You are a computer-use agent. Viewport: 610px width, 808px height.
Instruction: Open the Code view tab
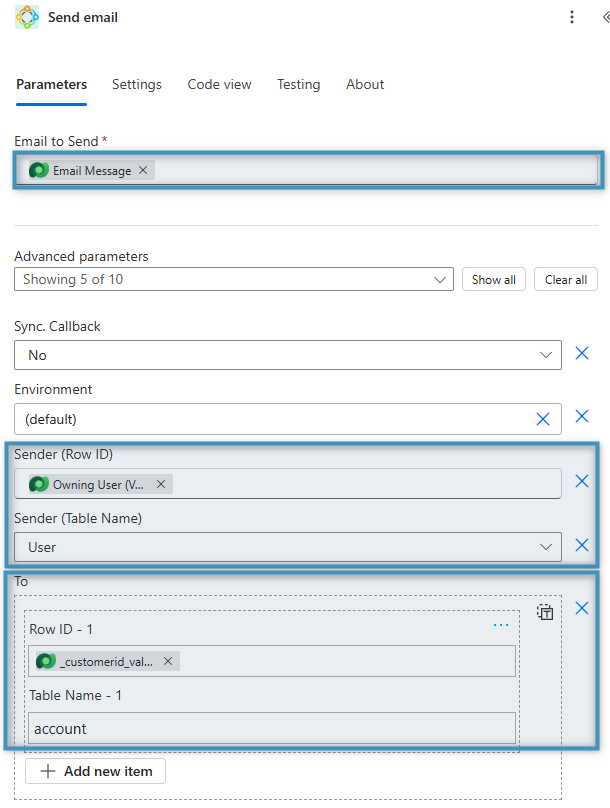pyautogui.click(x=219, y=85)
